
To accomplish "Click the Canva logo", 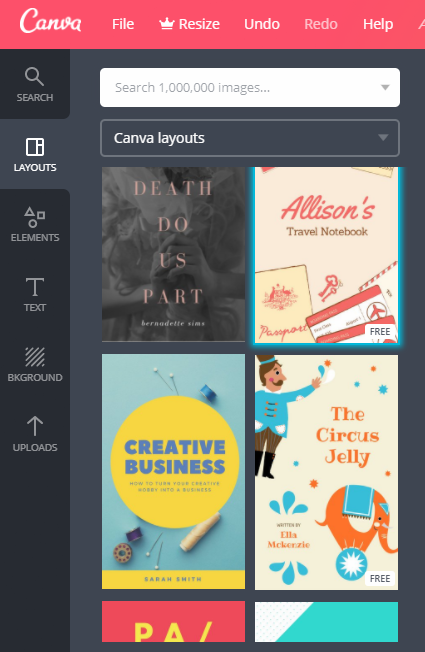I will [x=50, y=21].
